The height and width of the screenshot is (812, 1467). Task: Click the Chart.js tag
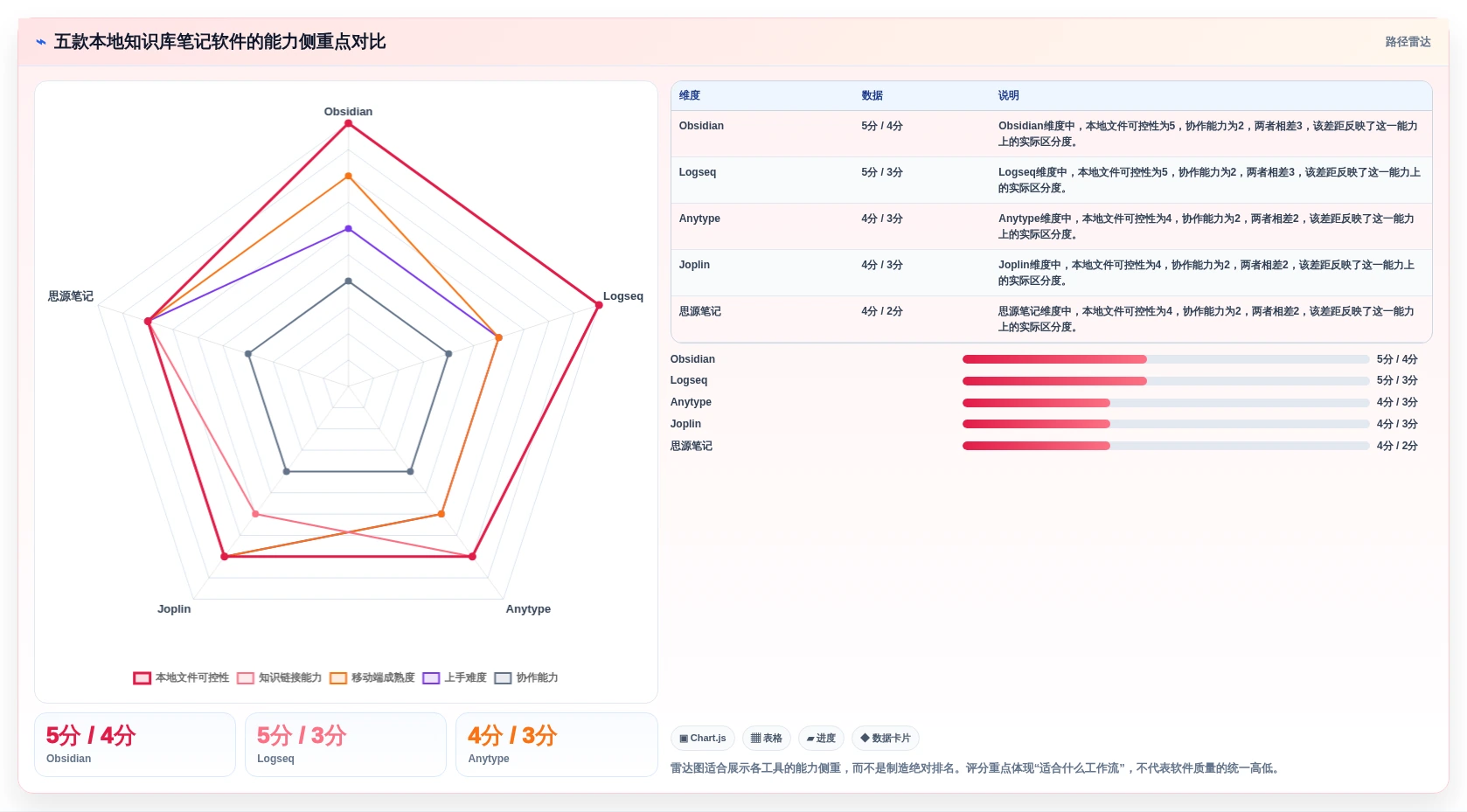click(x=703, y=739)
